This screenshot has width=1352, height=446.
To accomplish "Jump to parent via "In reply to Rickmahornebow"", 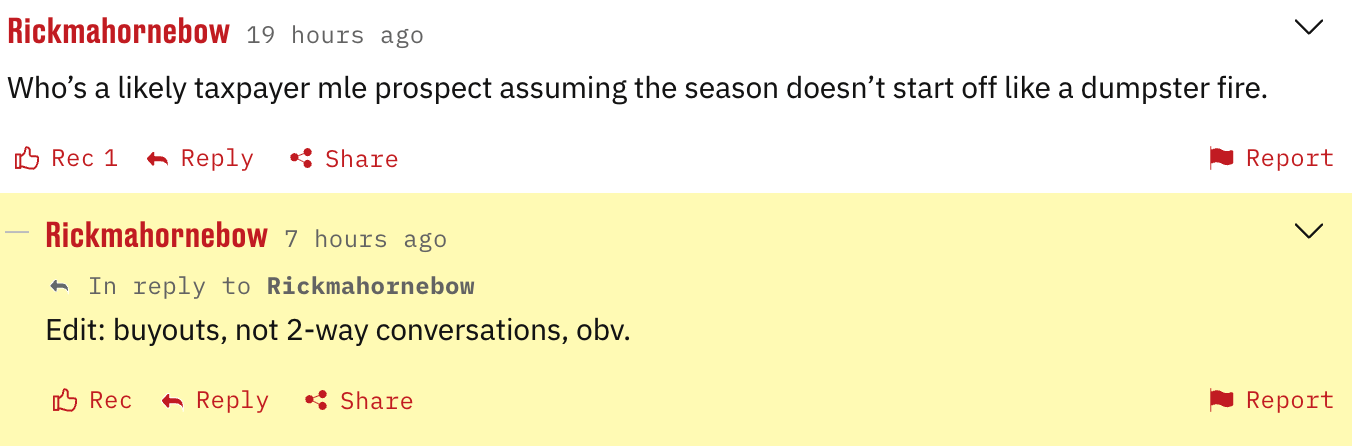I will point(370,287).
